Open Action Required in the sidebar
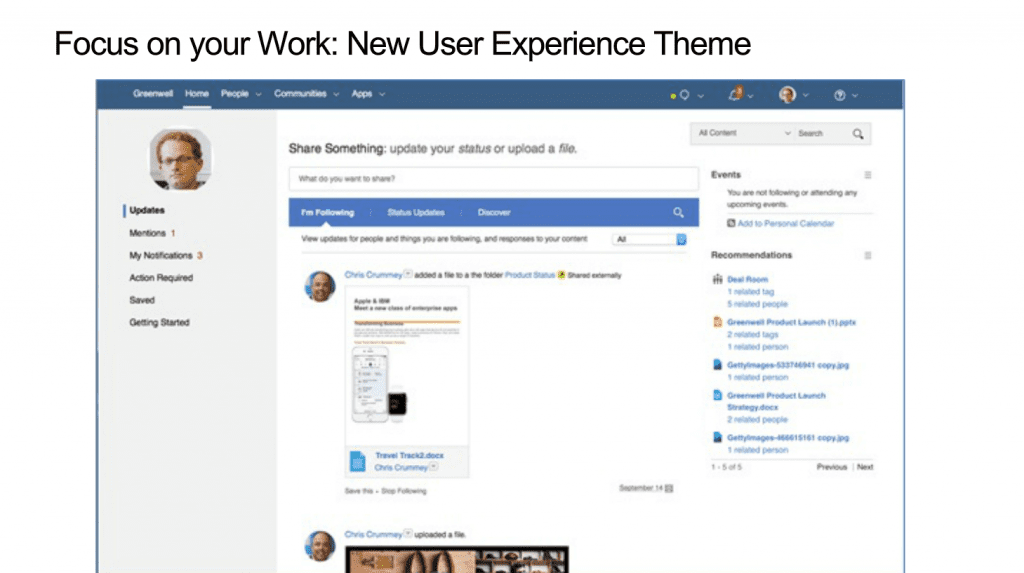This screenshot has width=1024, height=573. click(x=161, y=278)
